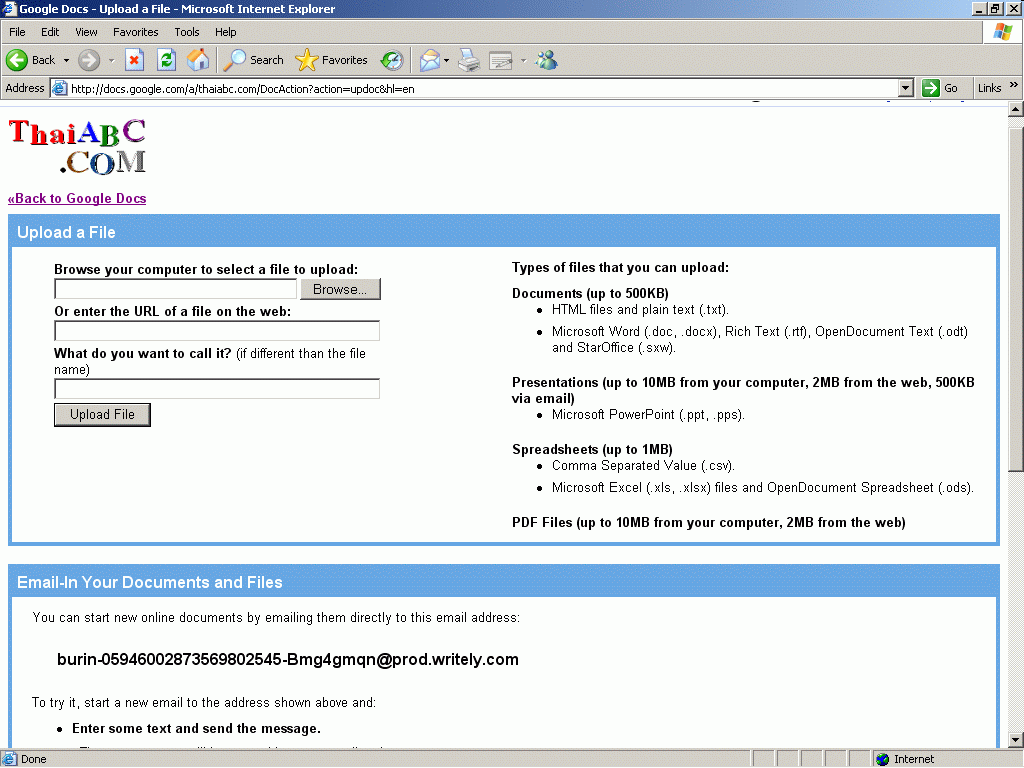This screenshot has height=768, width=1024.
Task: Open the Mail button dropdown arrow
Action: [447, 60]
